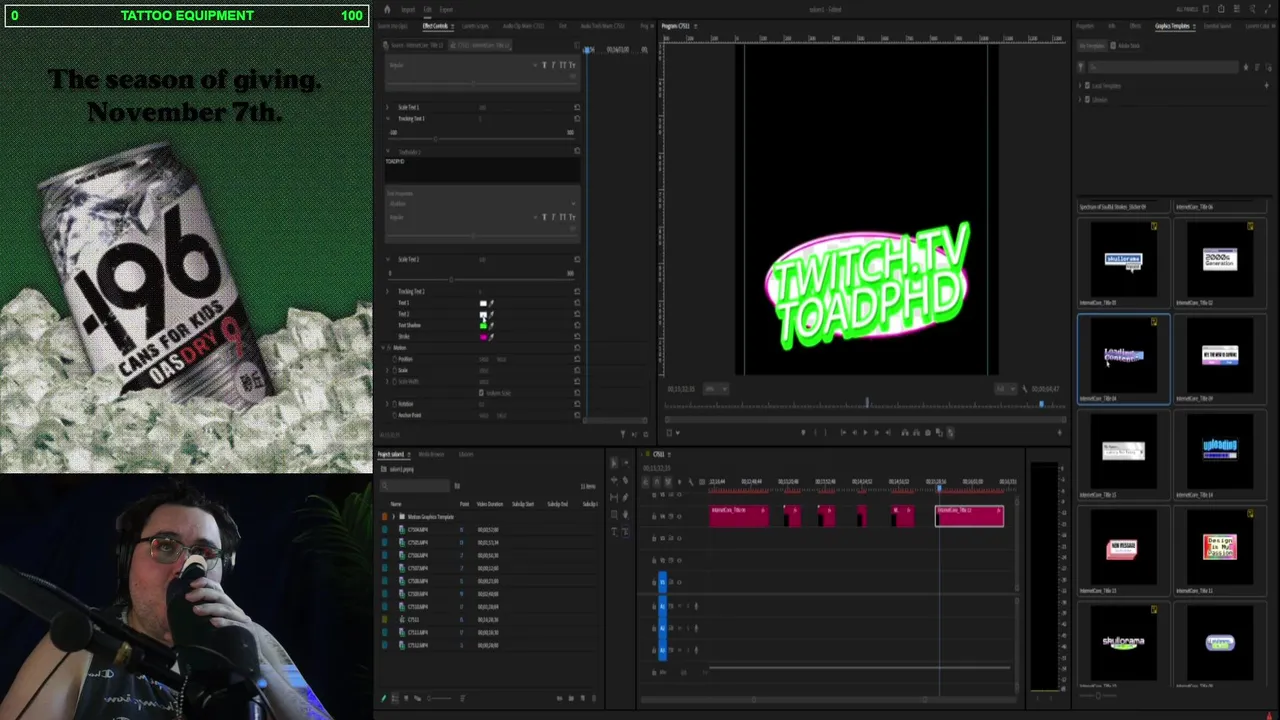
Task: Open Program monitor button editor plus icon
Action: [1060, 433]
